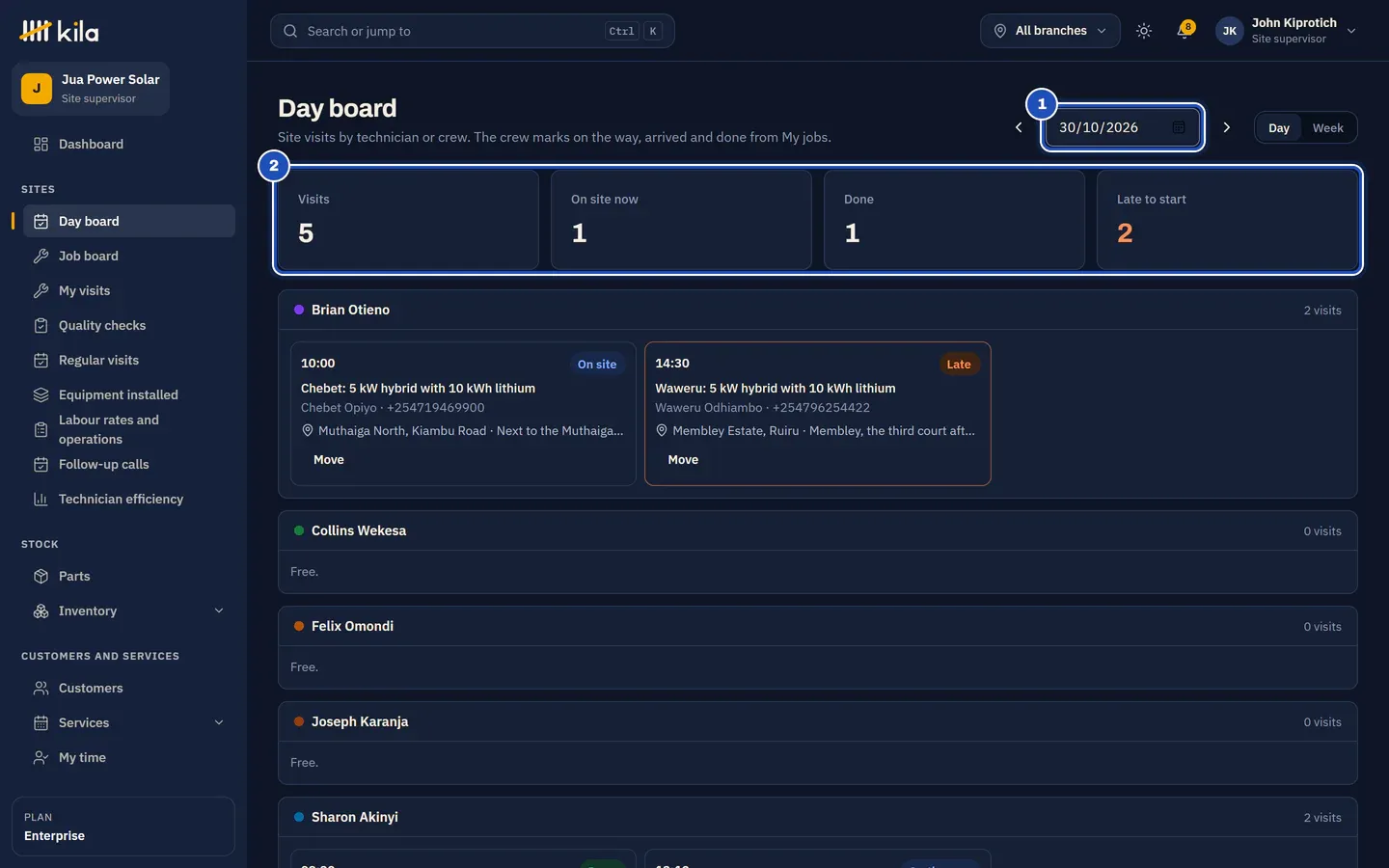Go to the next day arrow
Image resolution: width=1389 pixels, height=868 pixels.
(x=1227, y=127)
